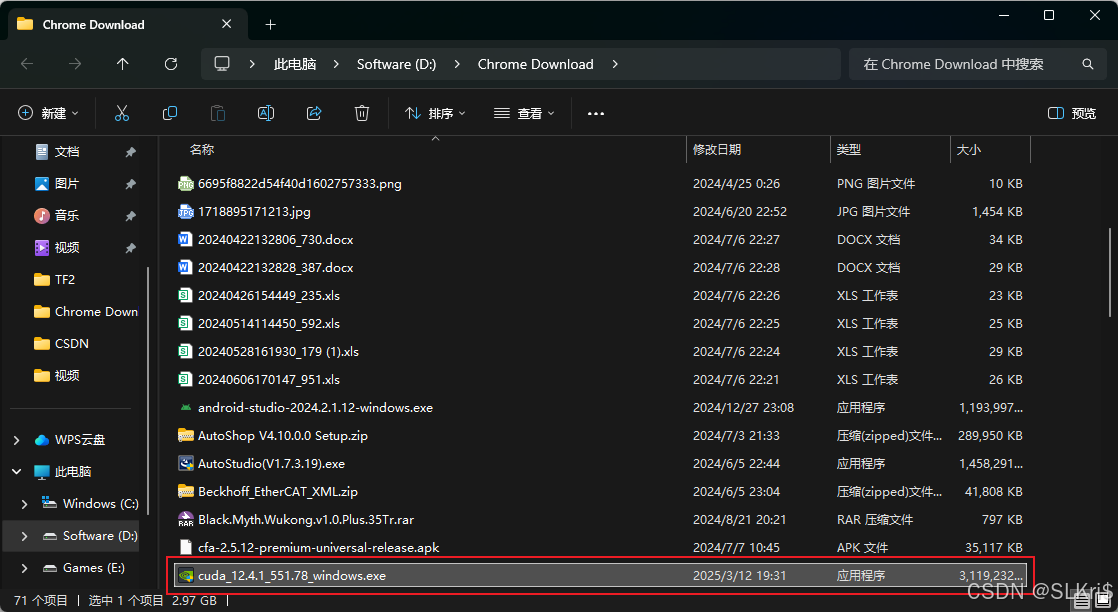
Task: Click the Share icon
Action: click(x=314, y=113)
